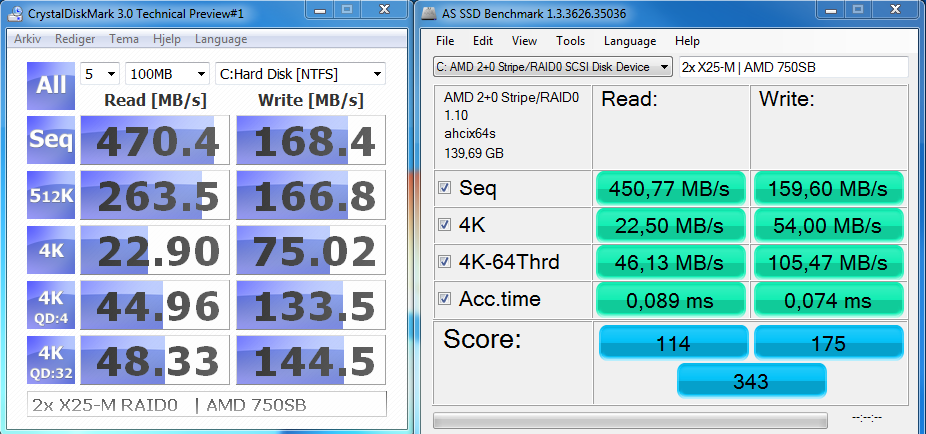Click the 168.4 Seq write result

[x=311, y=140]
